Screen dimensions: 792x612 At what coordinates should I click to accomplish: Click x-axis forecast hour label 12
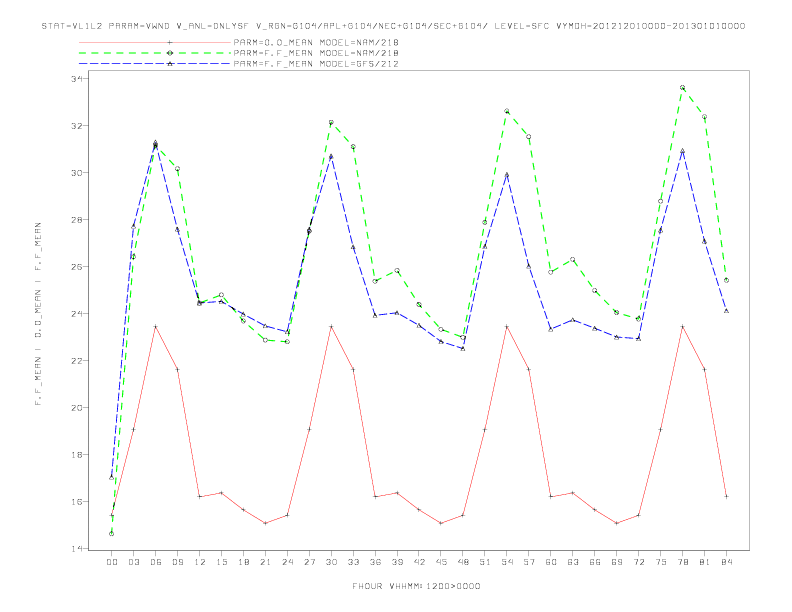(x=200, y=562)
